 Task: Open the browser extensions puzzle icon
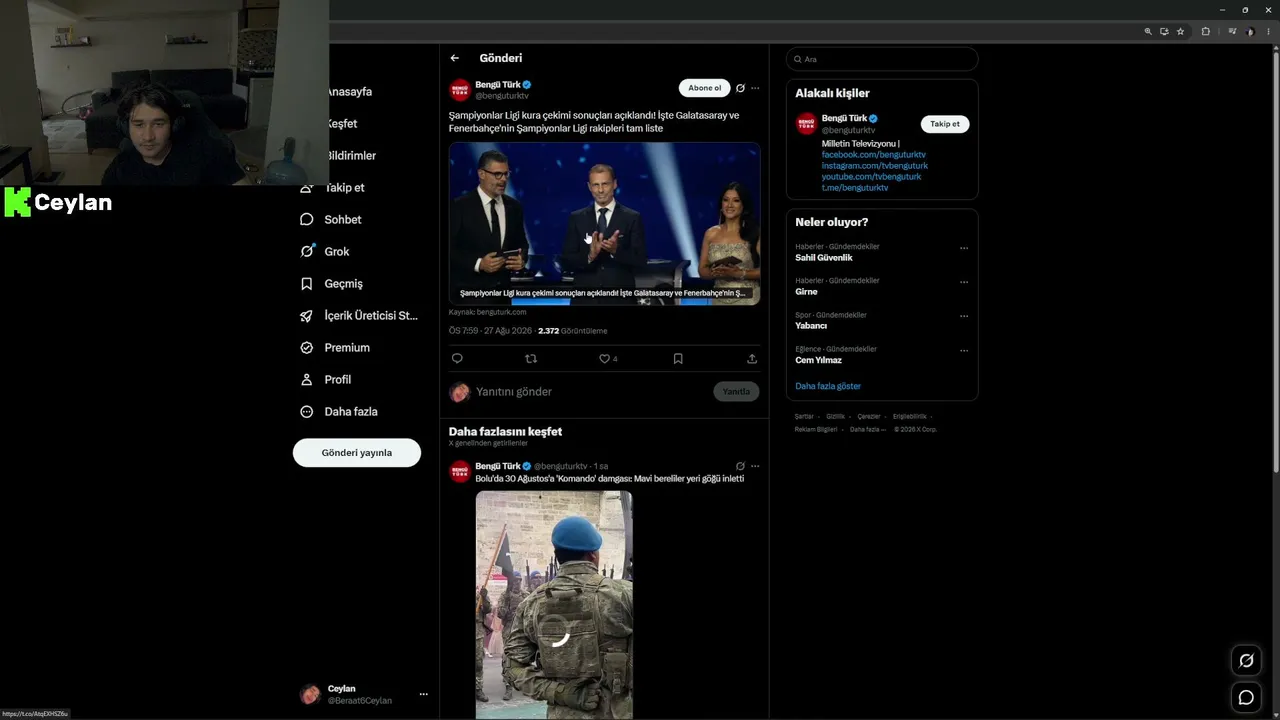1206,32
